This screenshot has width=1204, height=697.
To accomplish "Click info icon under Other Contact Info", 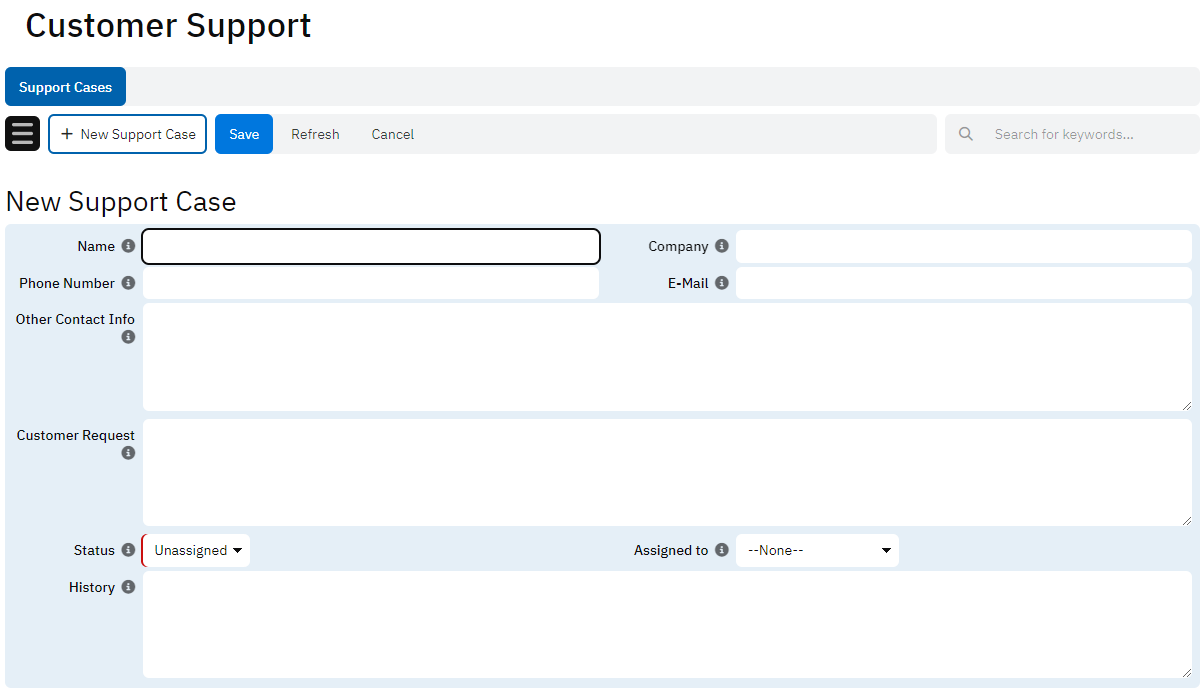I will (128, 337).
